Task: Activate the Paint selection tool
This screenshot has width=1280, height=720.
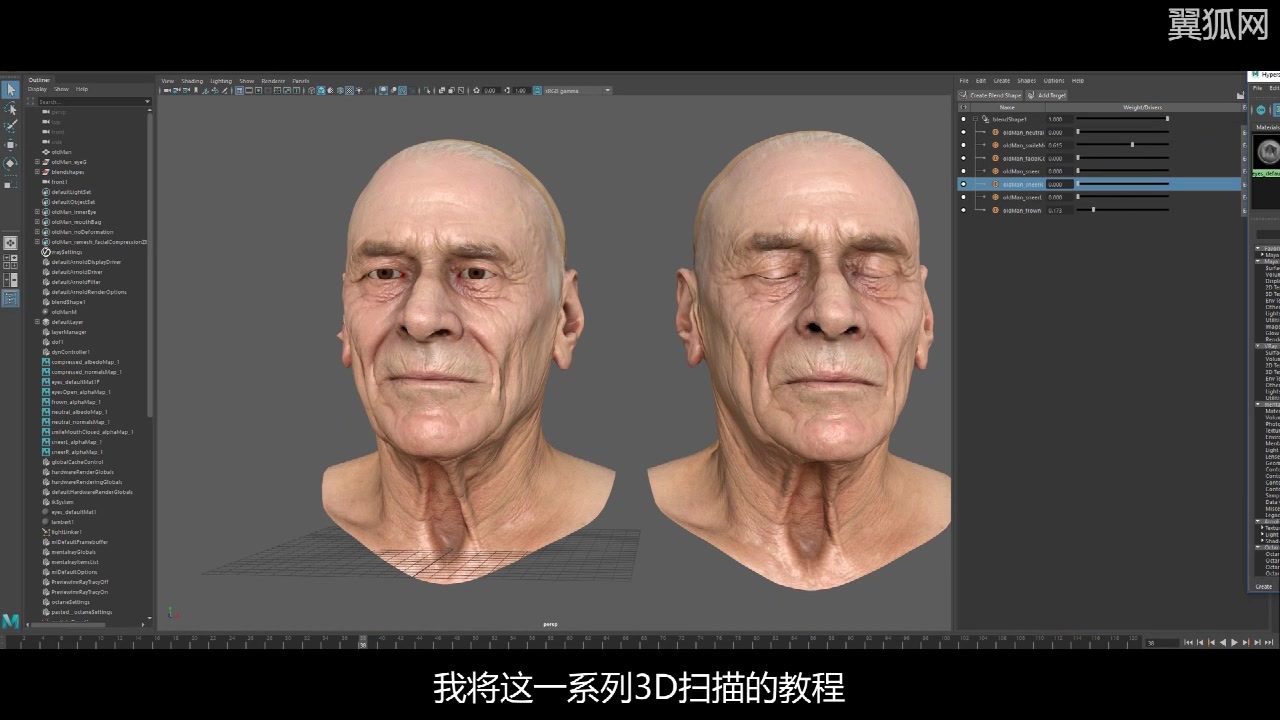Action: point(10,126)
